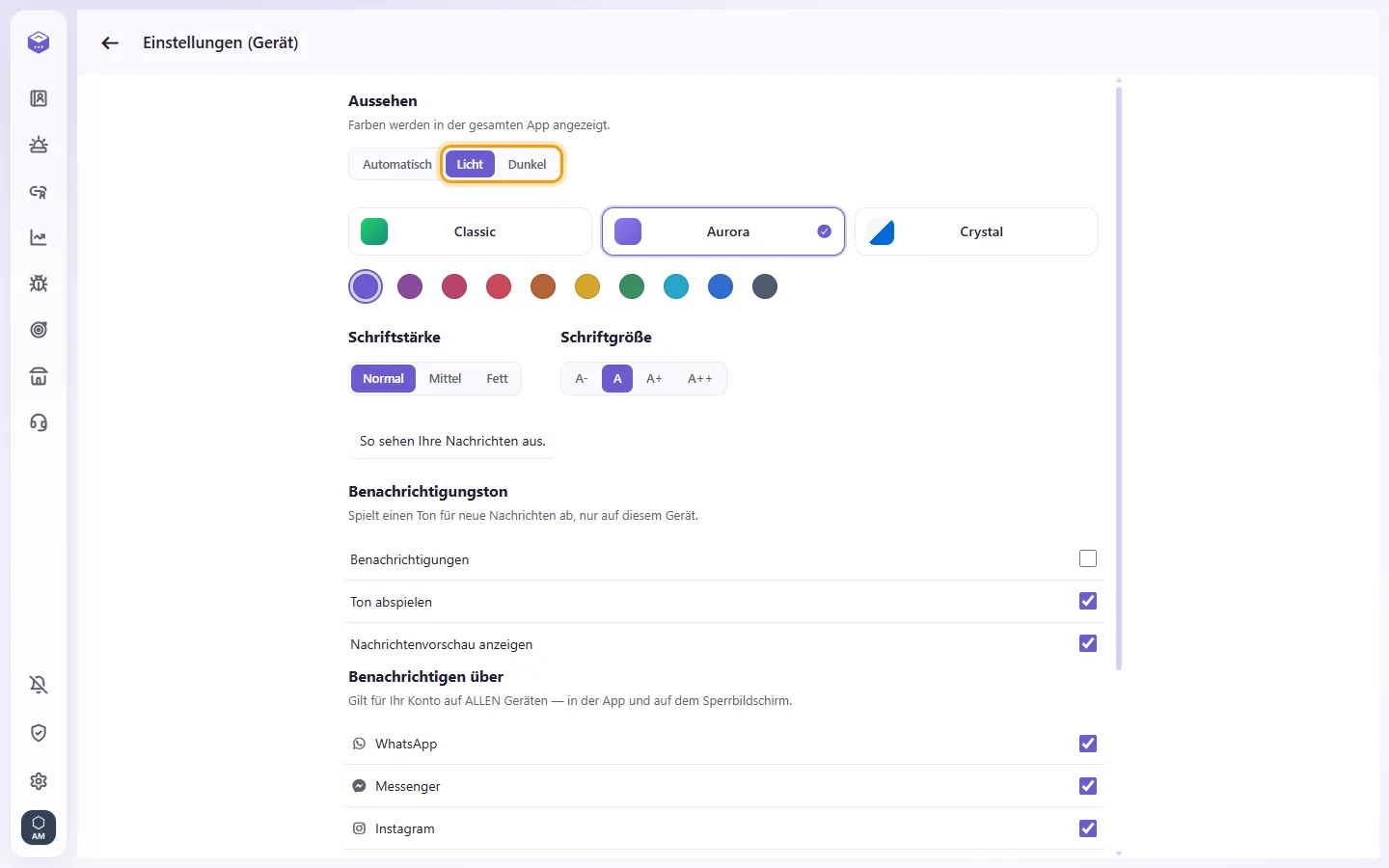This screenshot has height=868, width=1389.
Task: Choose the Classic theme card
Action: click(470, 231)
